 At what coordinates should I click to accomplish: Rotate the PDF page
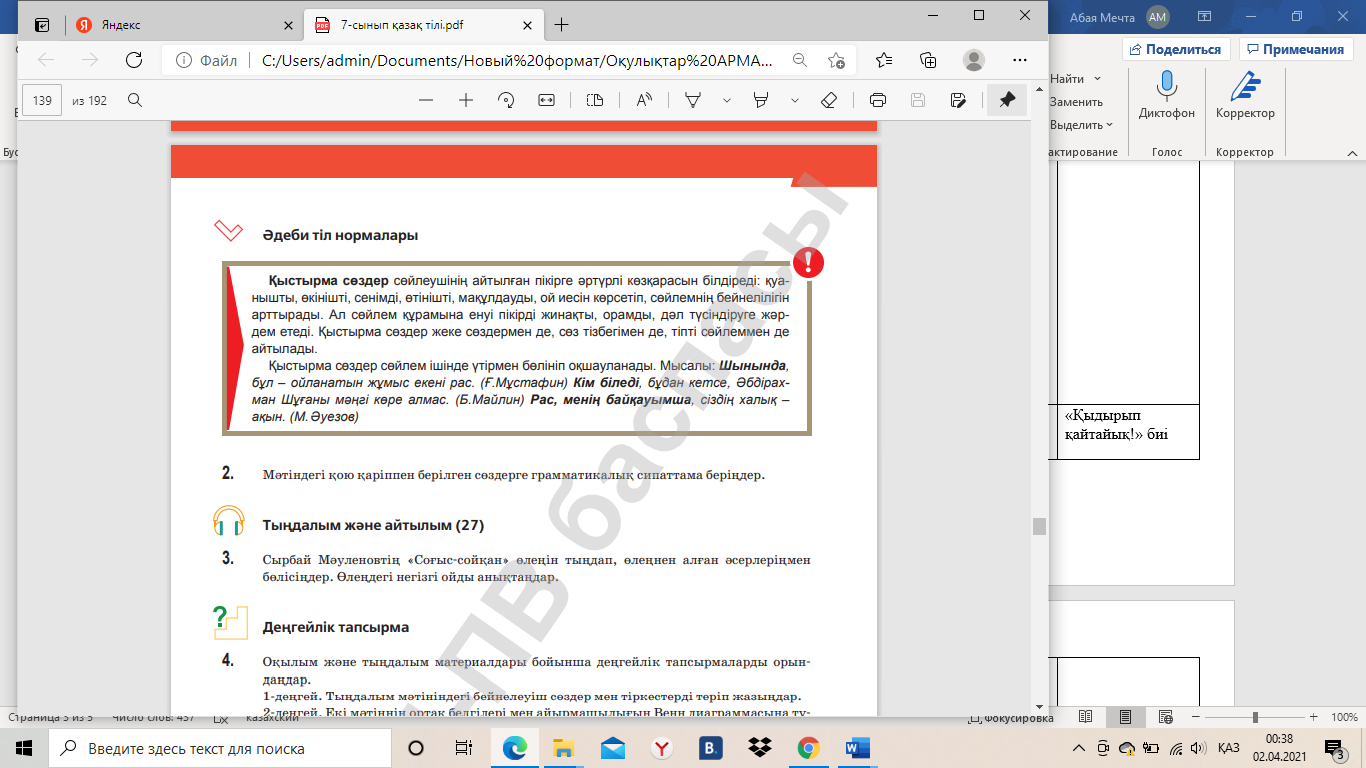click(505, 100)
